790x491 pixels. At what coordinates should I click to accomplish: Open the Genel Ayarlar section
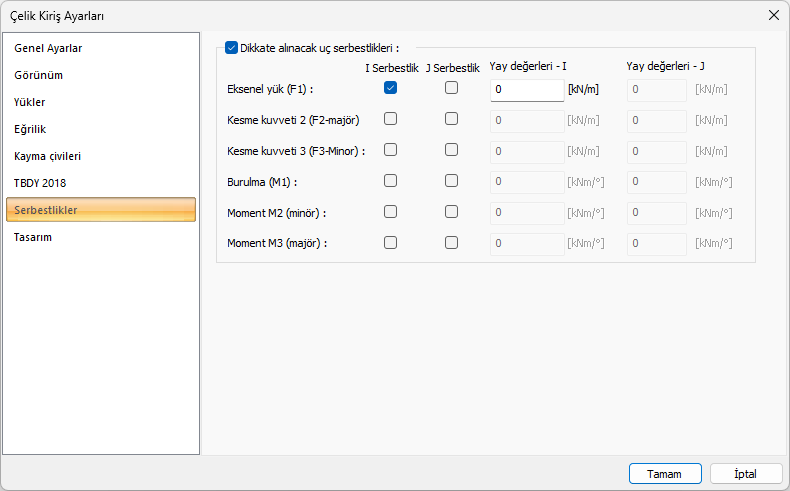click(x=48, y=48)
